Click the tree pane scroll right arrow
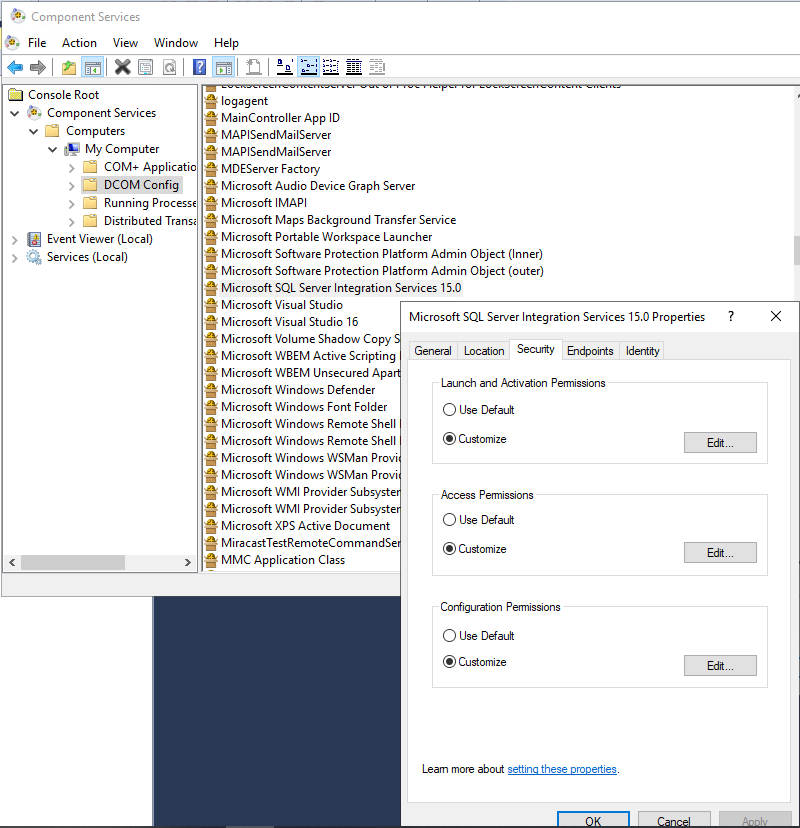800x828 pixels. pyautogui.click(x=187, y=562)
